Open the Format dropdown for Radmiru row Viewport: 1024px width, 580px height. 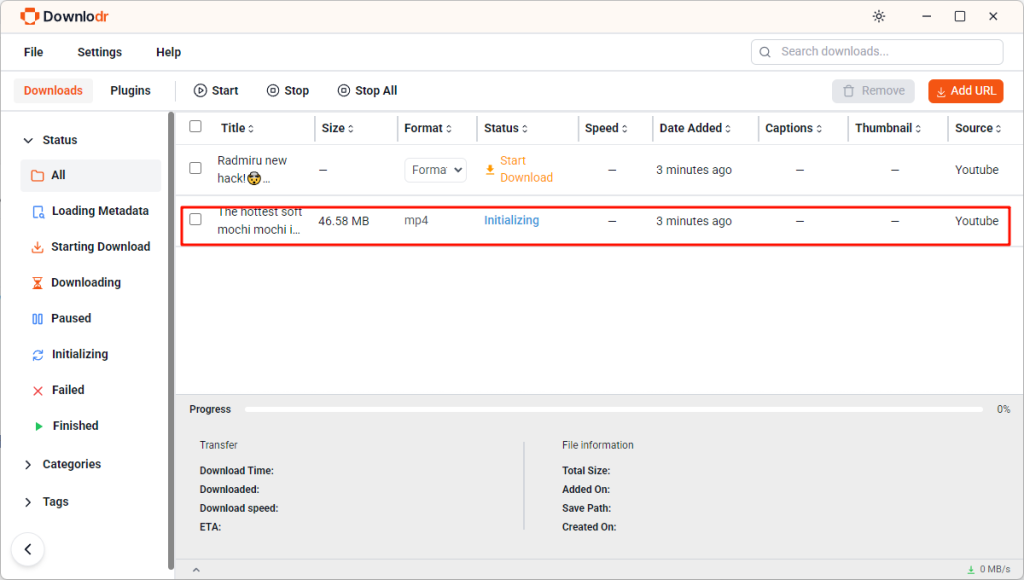(x=435, y=170)
